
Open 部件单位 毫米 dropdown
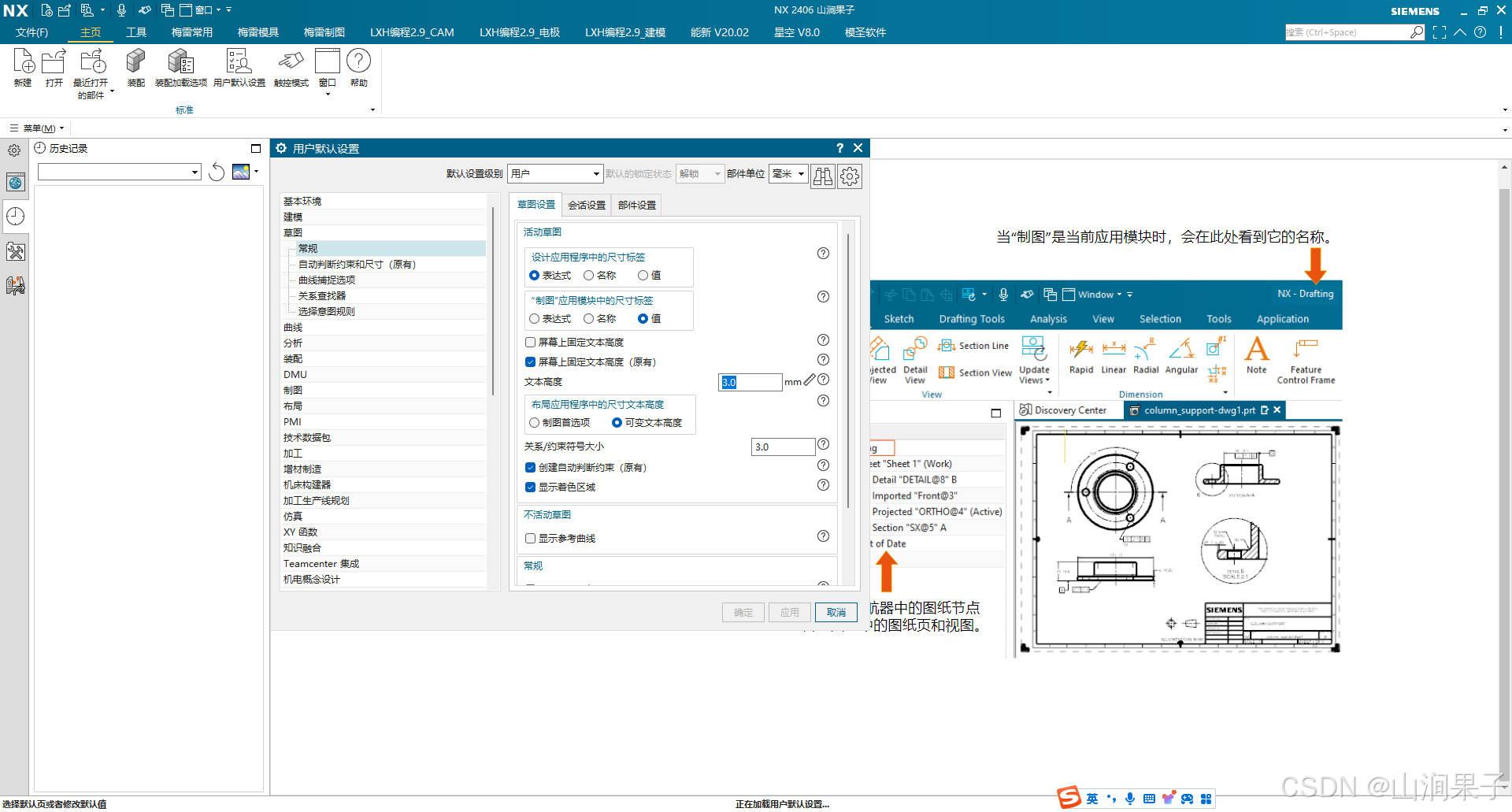[x=788, y=174]
